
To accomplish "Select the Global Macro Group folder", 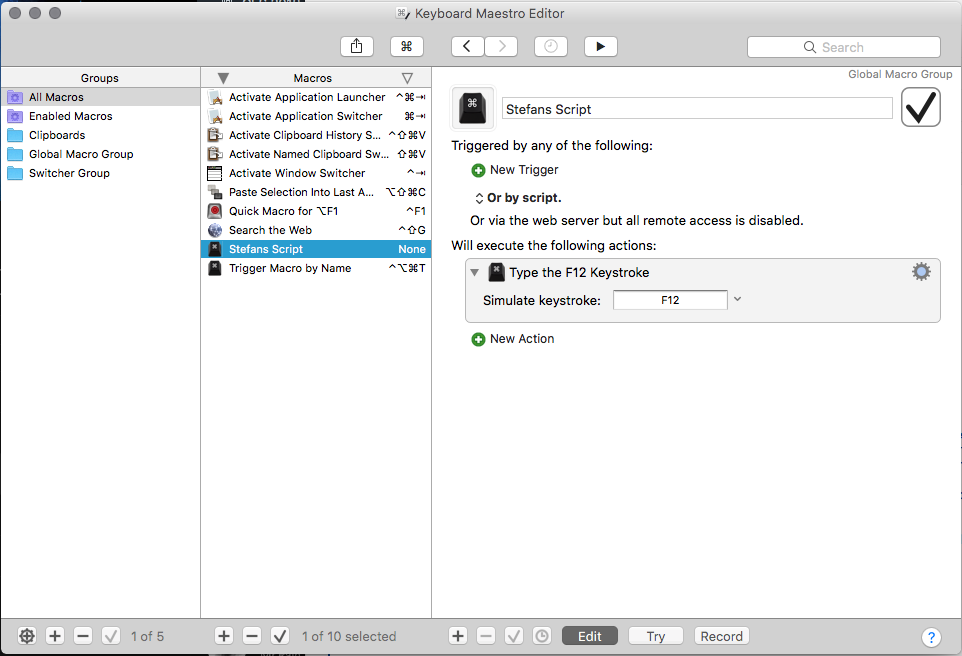I will click(x=101, y=154).
